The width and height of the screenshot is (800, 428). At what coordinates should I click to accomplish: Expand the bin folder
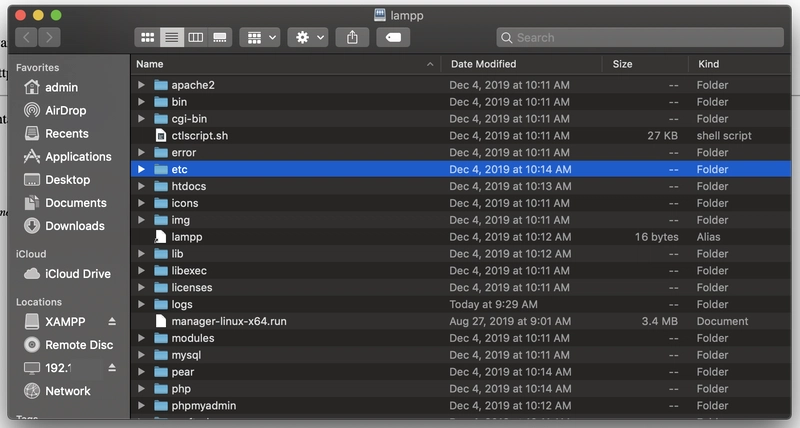point(141,102)
